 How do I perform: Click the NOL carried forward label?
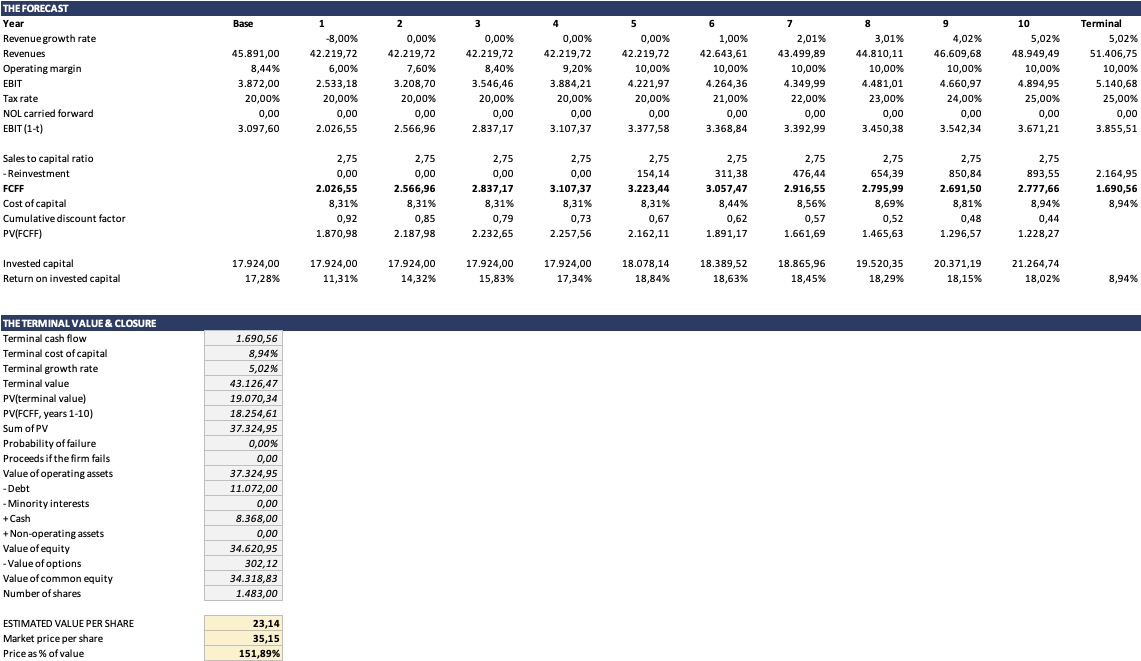(48, 114)
